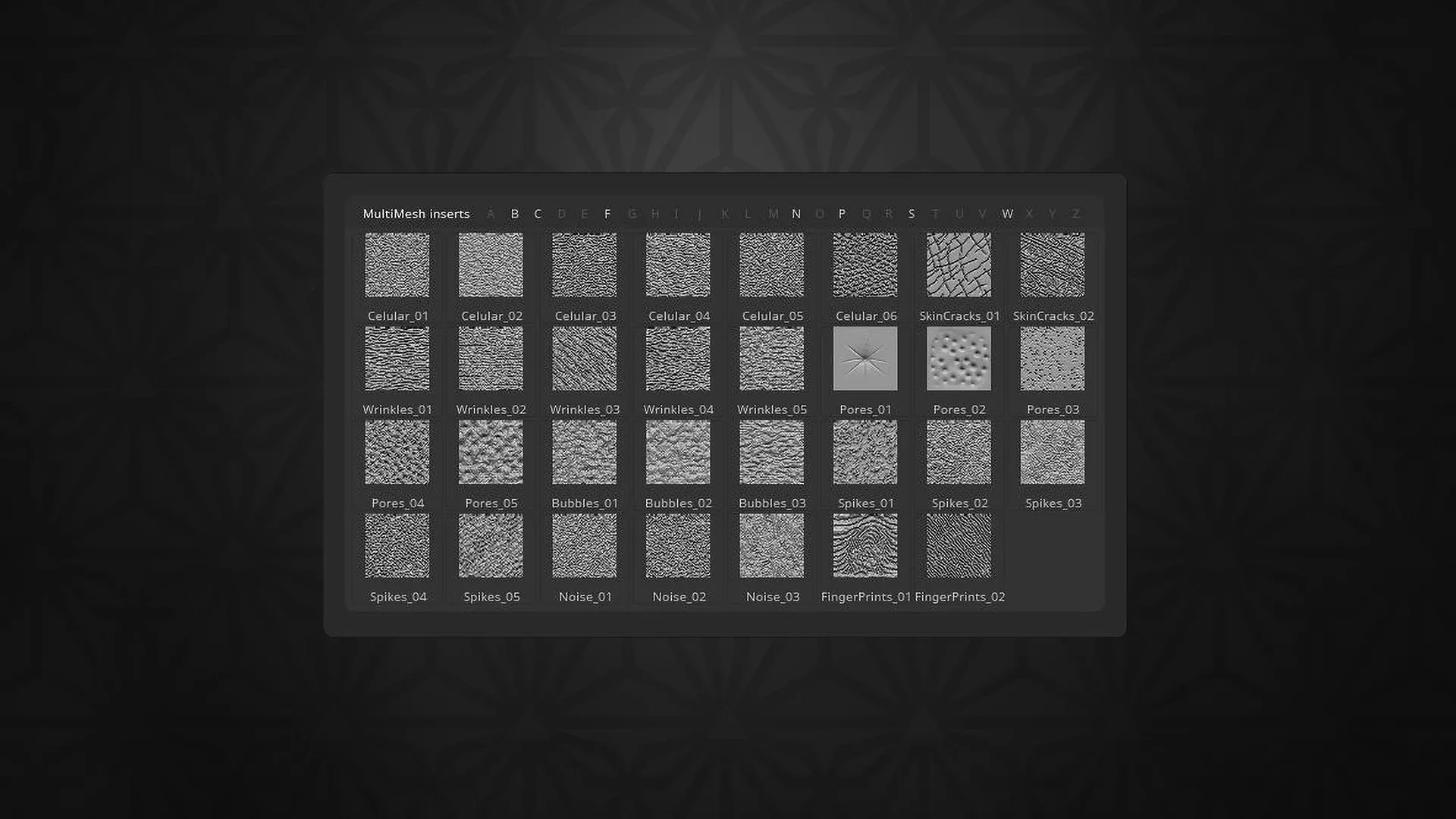Choose the Pores_02 bumpy texture
This screenshot has width=1456, height=819.
959,359
